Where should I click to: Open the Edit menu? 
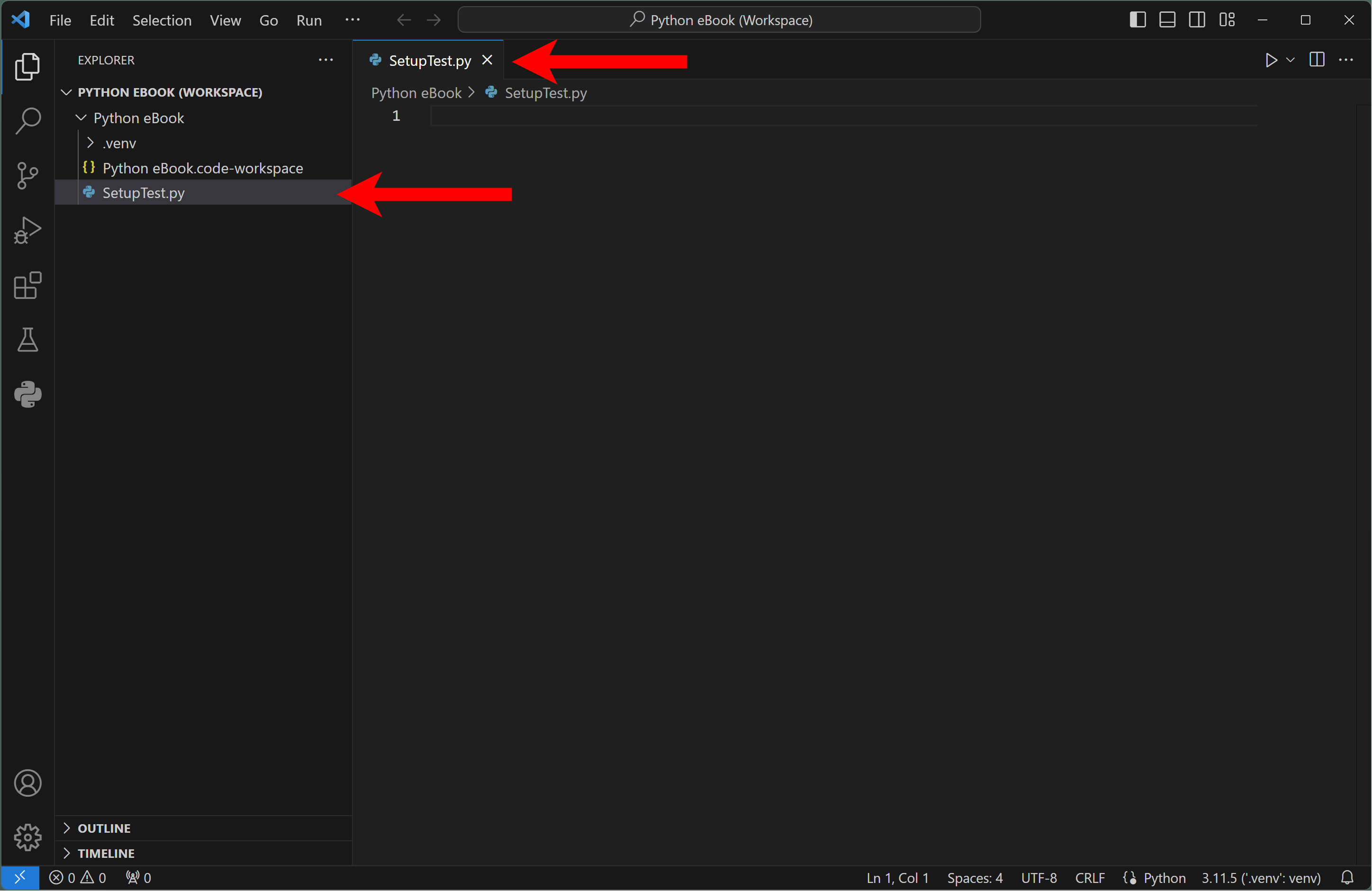101,20
